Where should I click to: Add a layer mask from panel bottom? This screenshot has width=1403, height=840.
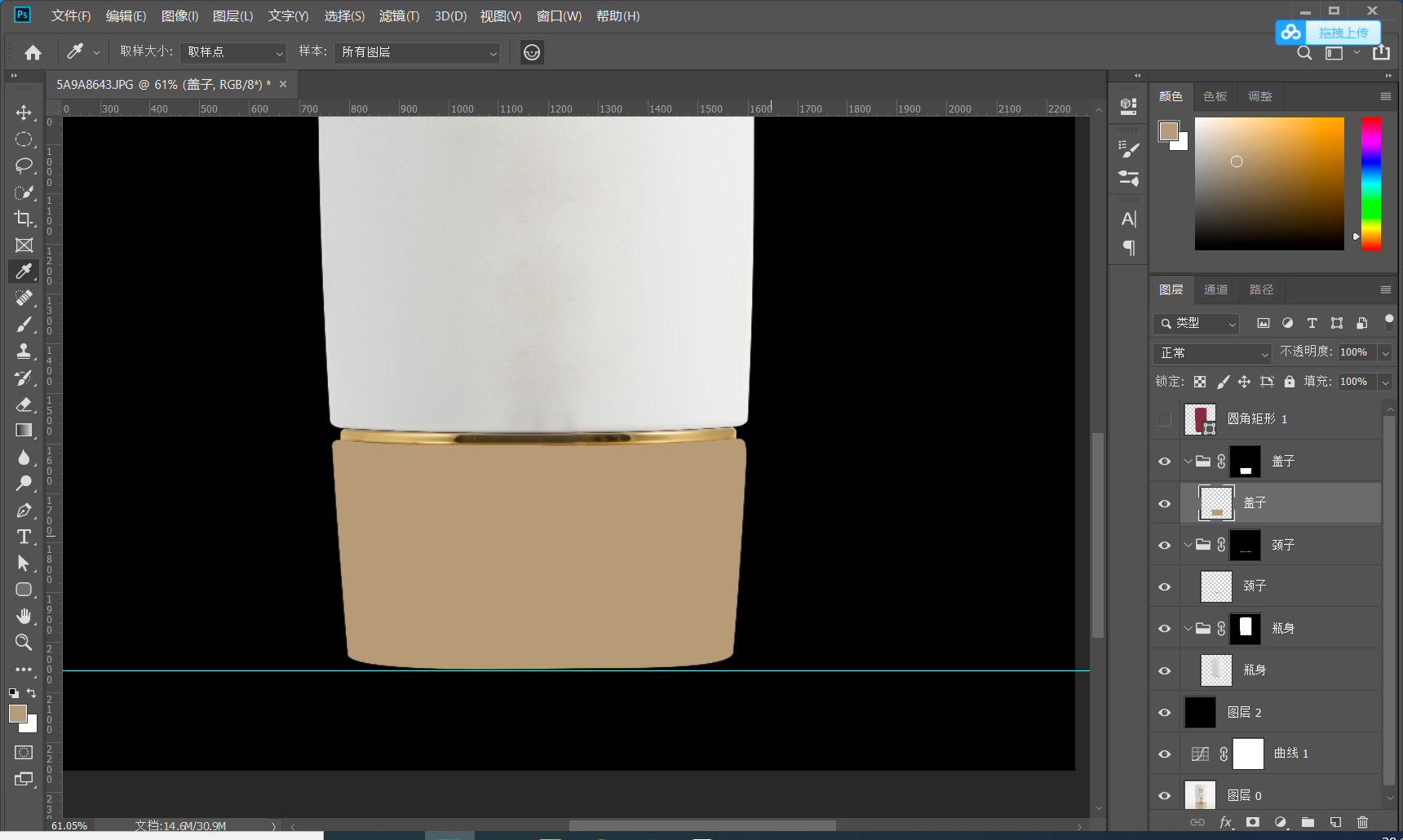tap(1253, 822)
